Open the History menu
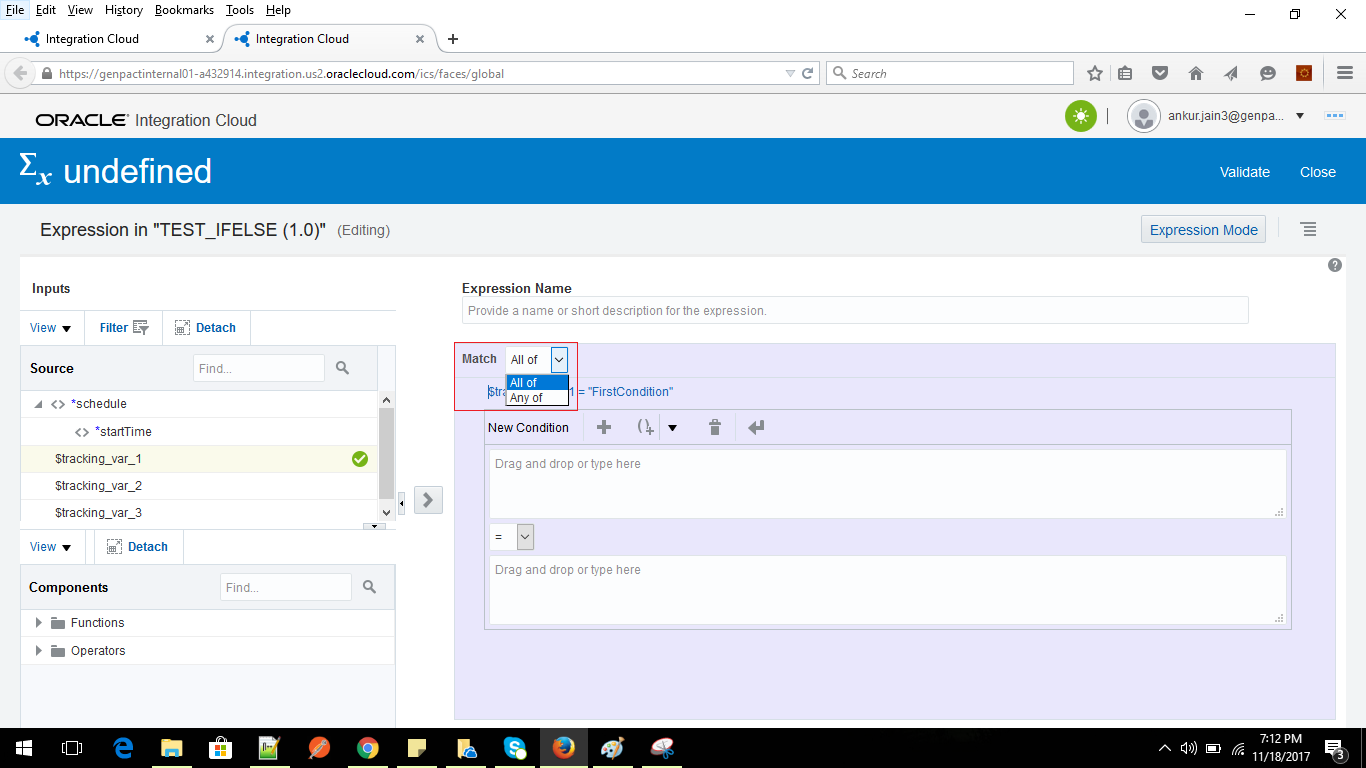This screenshot has width=1366, height=768. [x=123, y=10]
